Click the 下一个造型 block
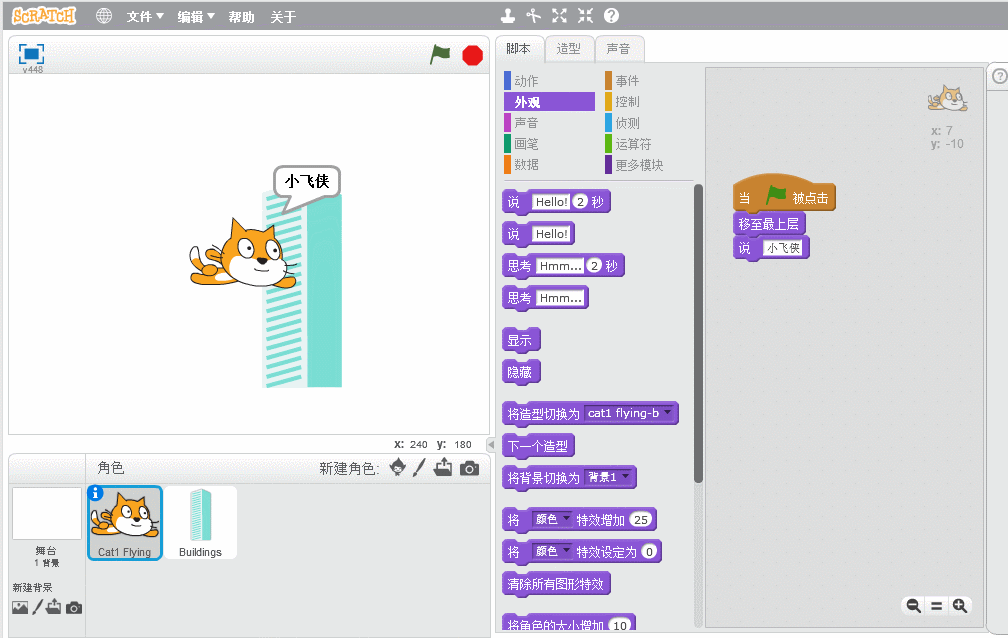The height and width of the screenshot is (638, 1008). 538,446
